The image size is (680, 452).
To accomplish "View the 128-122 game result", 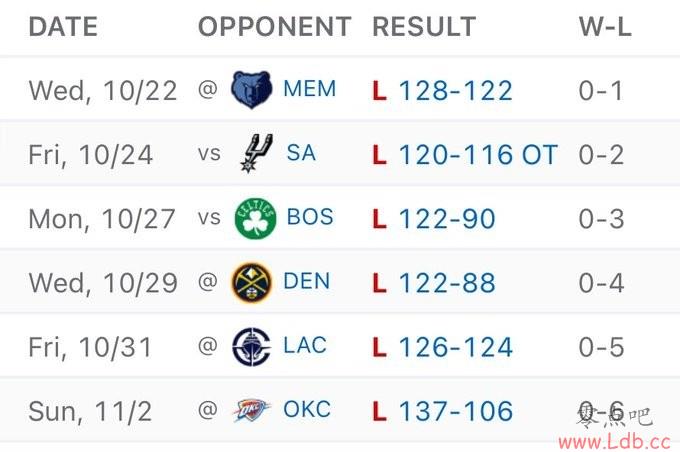I will point(455,91).
